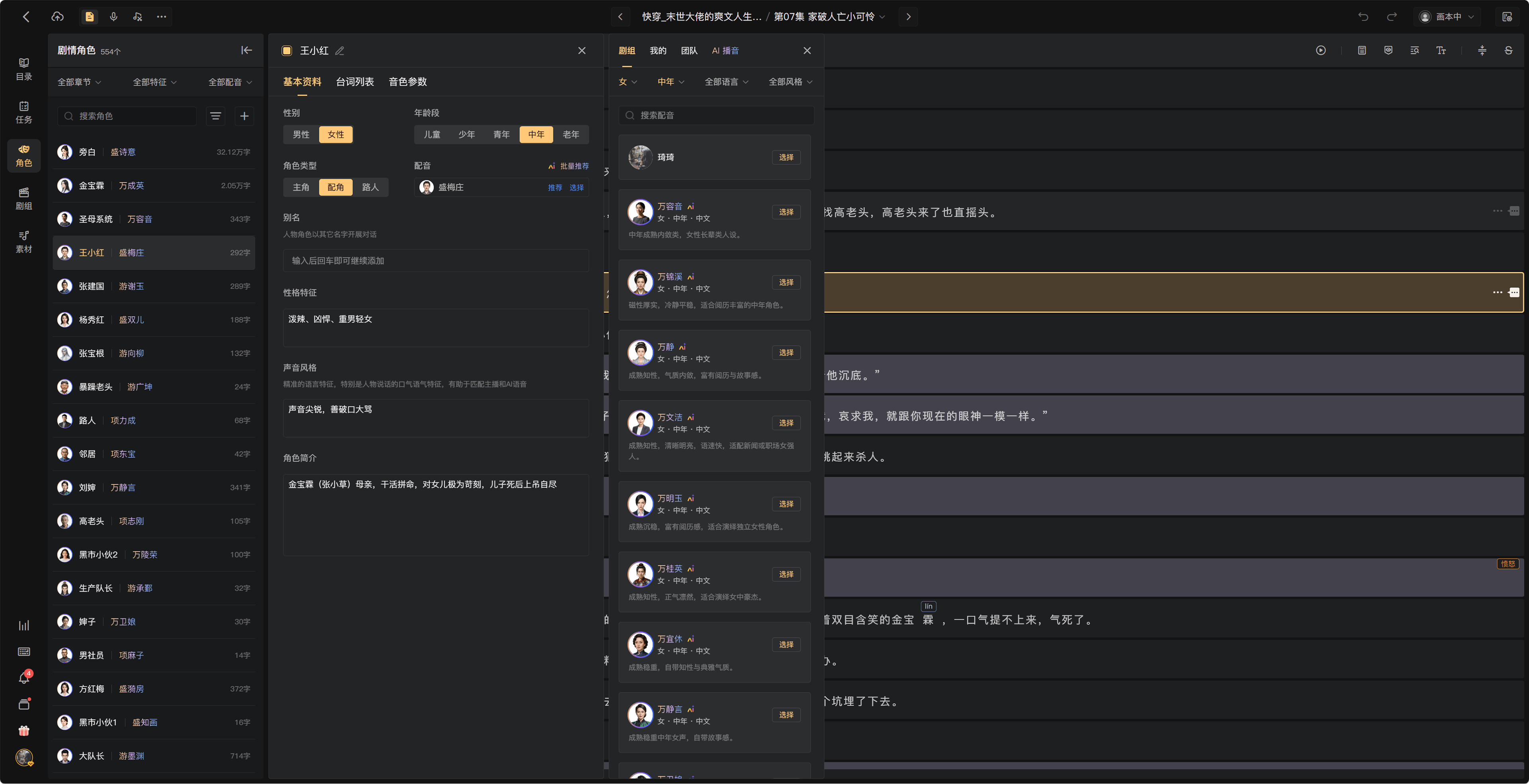Viewport: 1529px width, 784px height.
Task: Click the cloud upload icon in top bar
Action: [x=58, y=17]
